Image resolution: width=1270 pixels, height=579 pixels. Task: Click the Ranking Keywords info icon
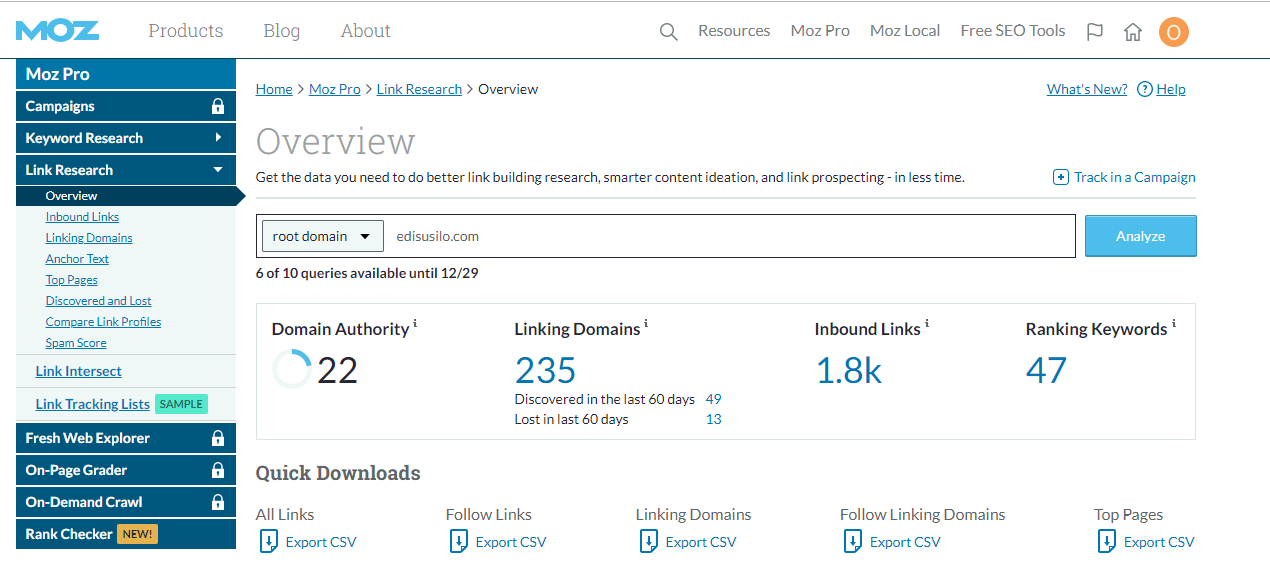click(x=1174, y=324)
